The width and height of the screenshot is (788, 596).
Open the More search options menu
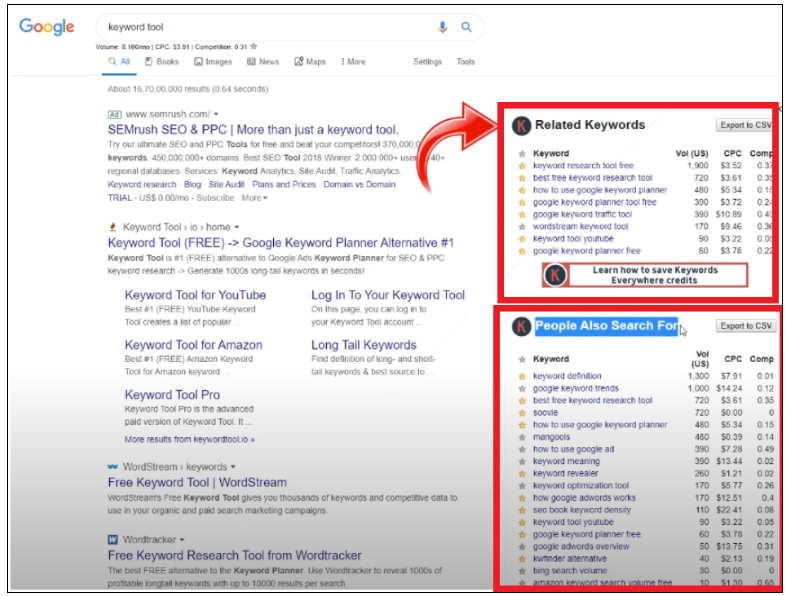(353, 62)
